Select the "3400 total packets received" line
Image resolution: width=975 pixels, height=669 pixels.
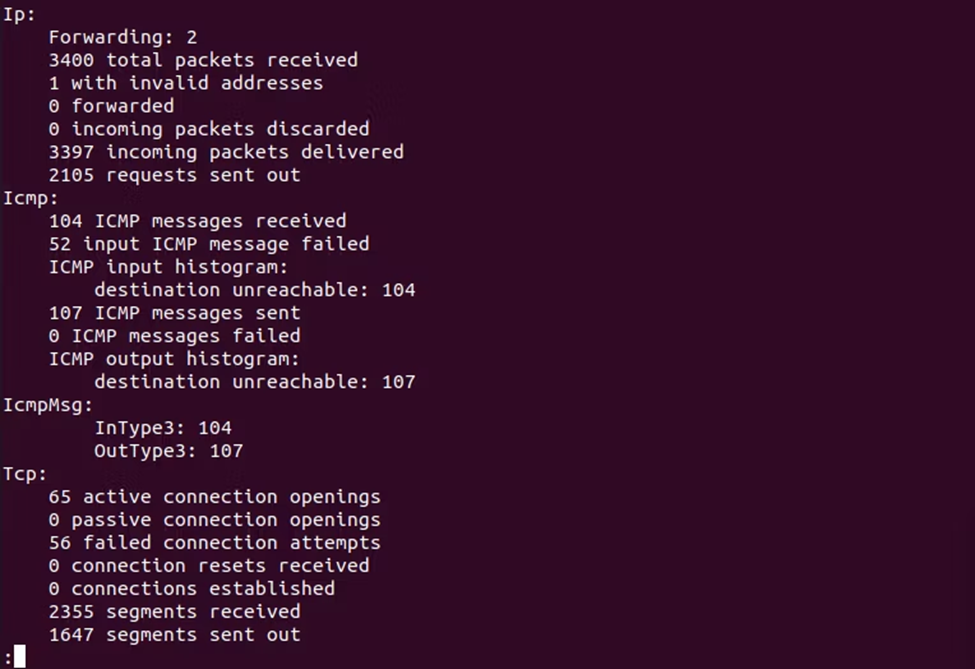pyautogui.click(x=203, y=60)
